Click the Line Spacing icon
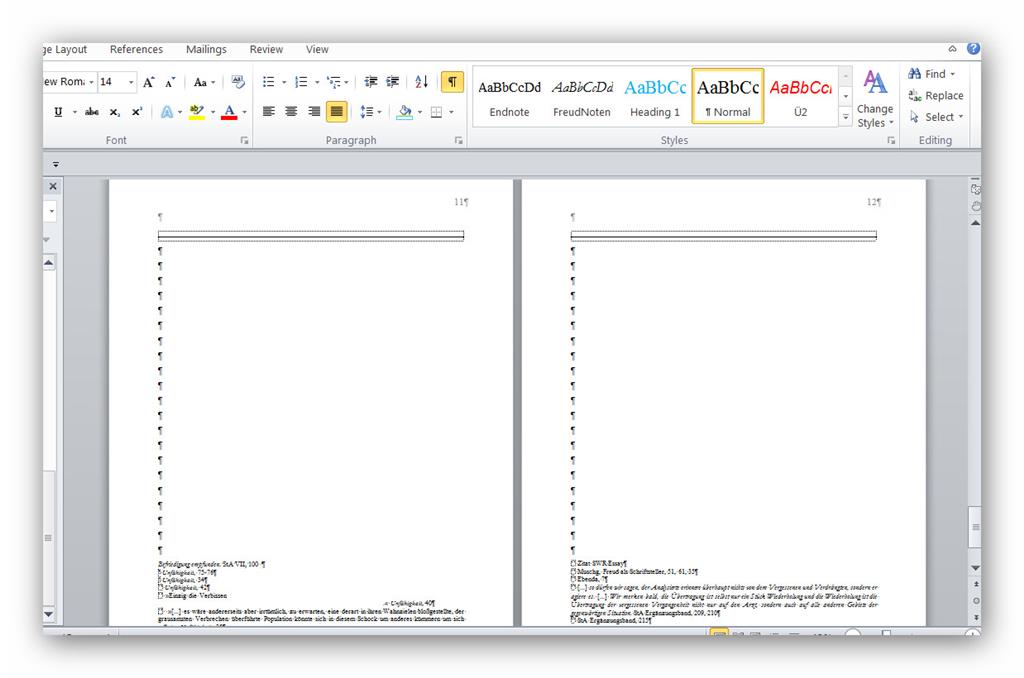Screen dimensions: 1024x678 coord(366,112)
